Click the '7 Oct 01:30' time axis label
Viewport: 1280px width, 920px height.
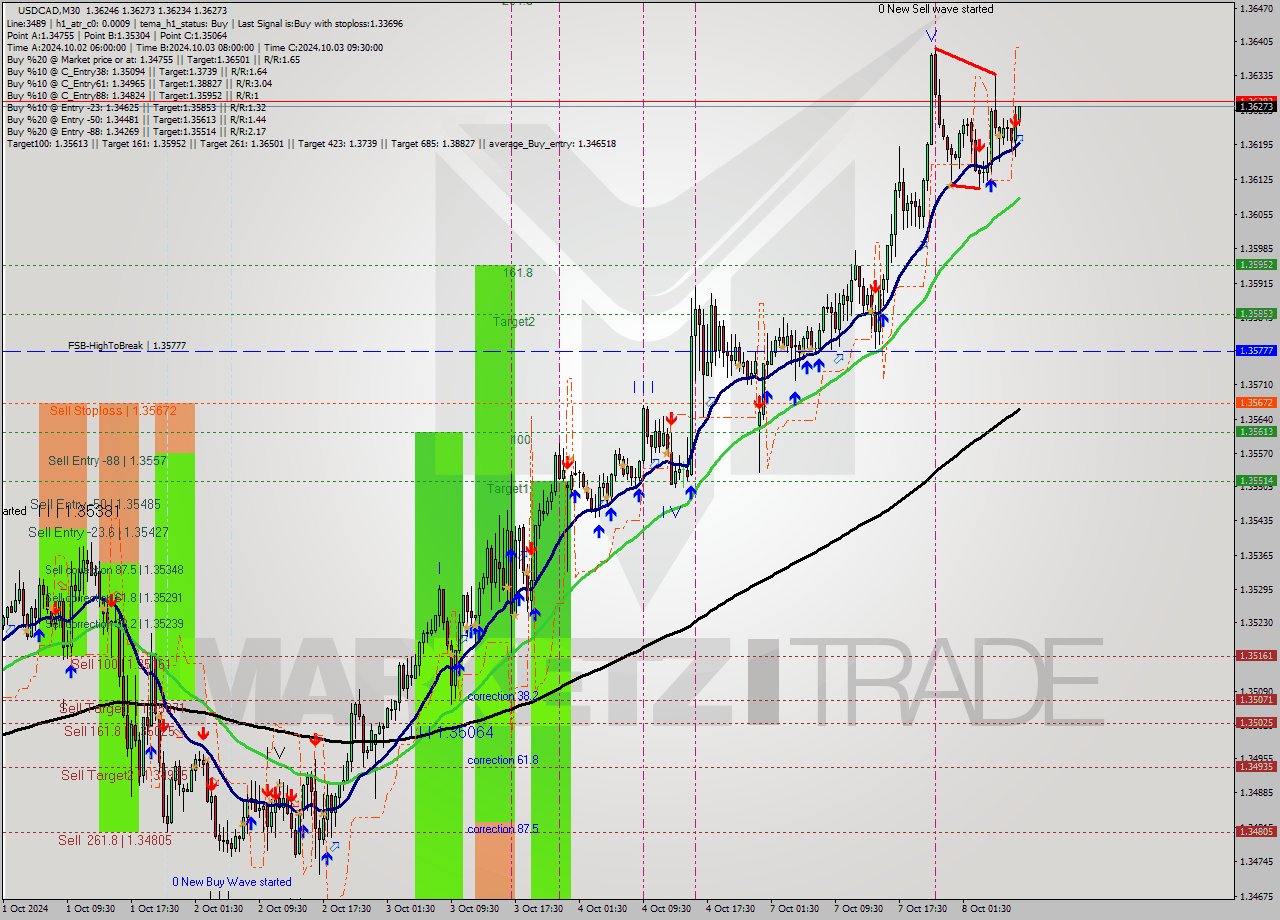coord(794,909)
